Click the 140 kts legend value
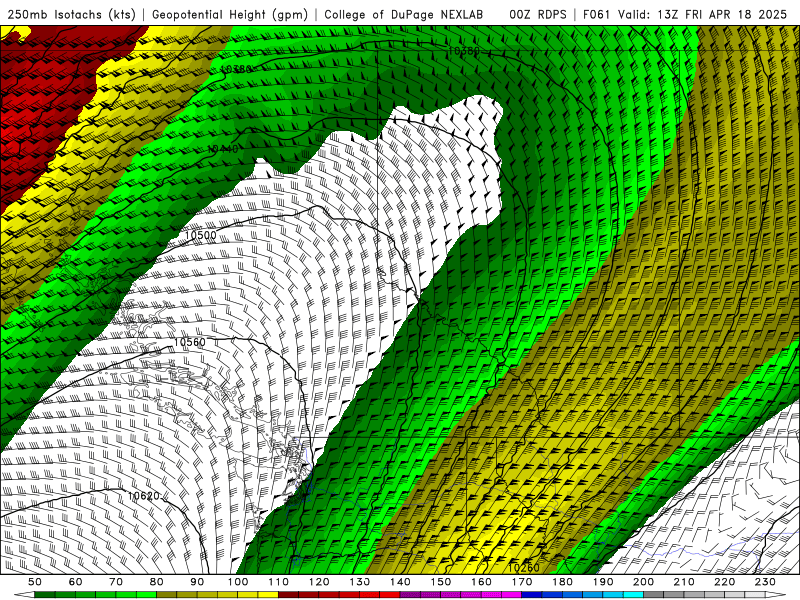The width and height of the screenshot is (800, 600). (401, 582)
